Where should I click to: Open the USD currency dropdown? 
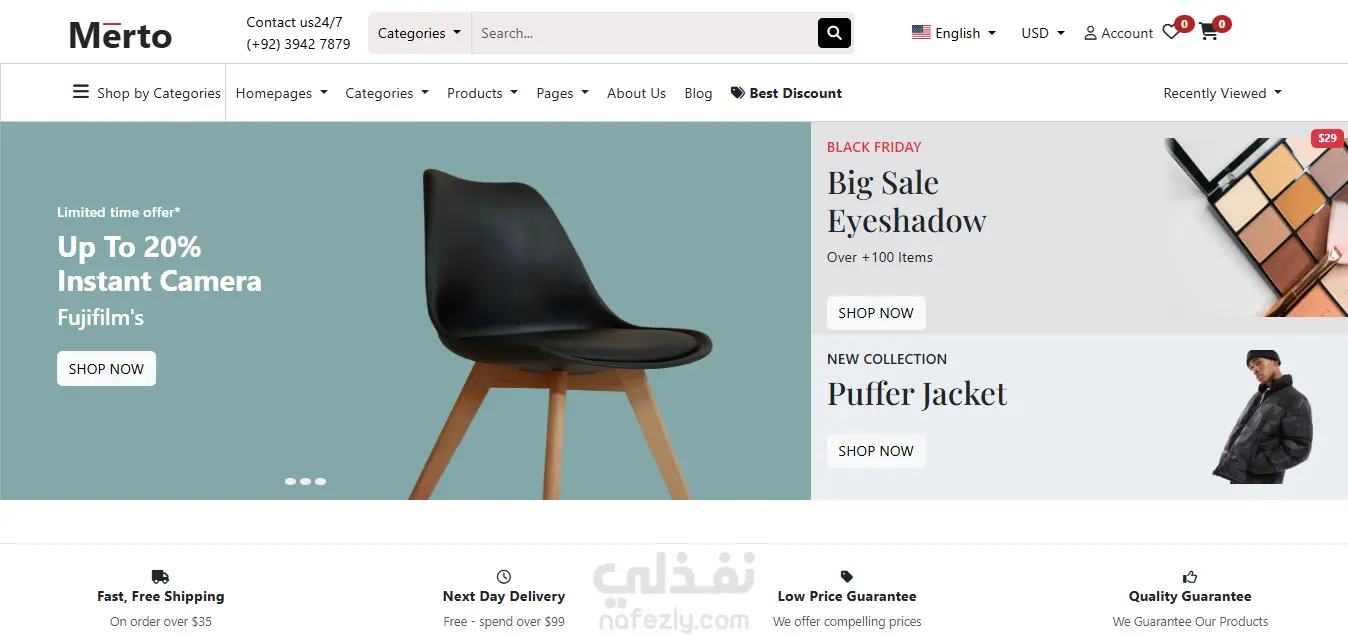[1043, 33]
